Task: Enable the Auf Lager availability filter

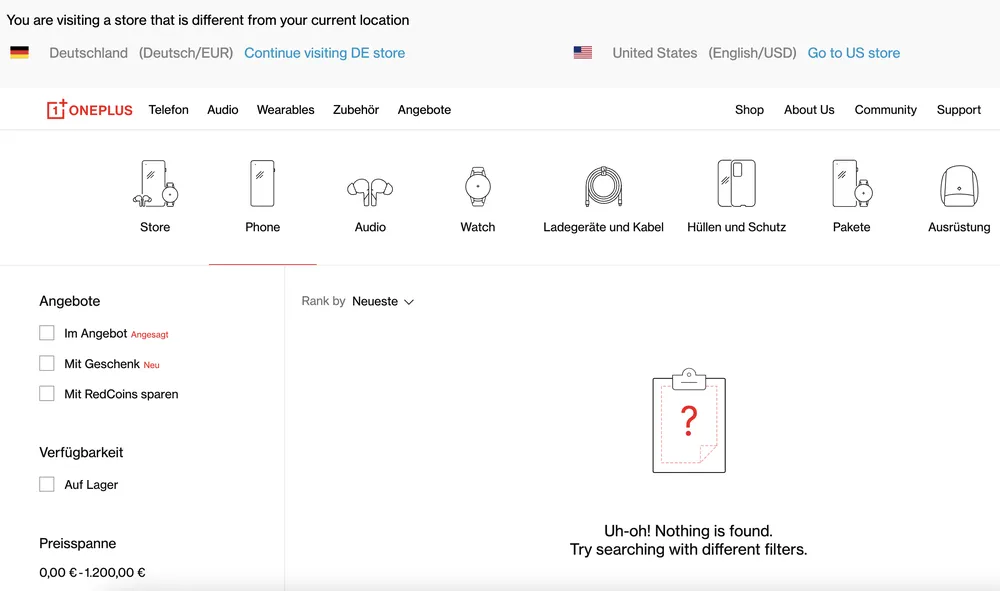Action: (x=46, y=484)
